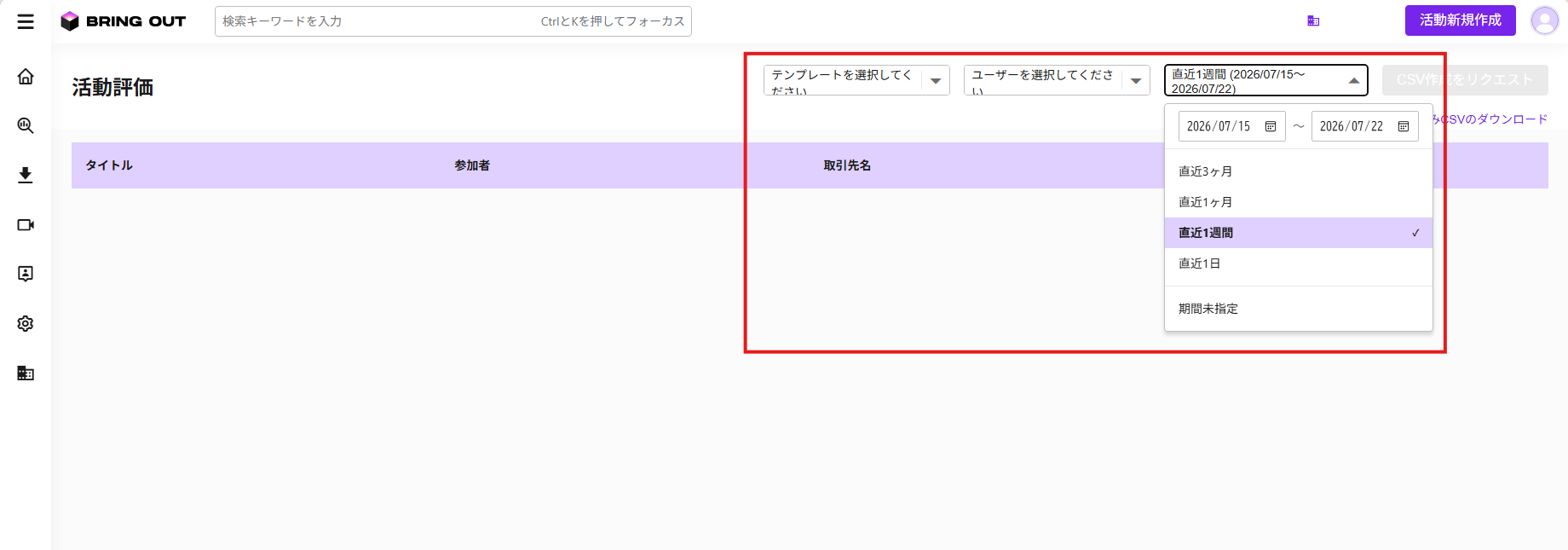1568x550 pixels.
Task: Click the 参加者 column header
Action: 472,165
